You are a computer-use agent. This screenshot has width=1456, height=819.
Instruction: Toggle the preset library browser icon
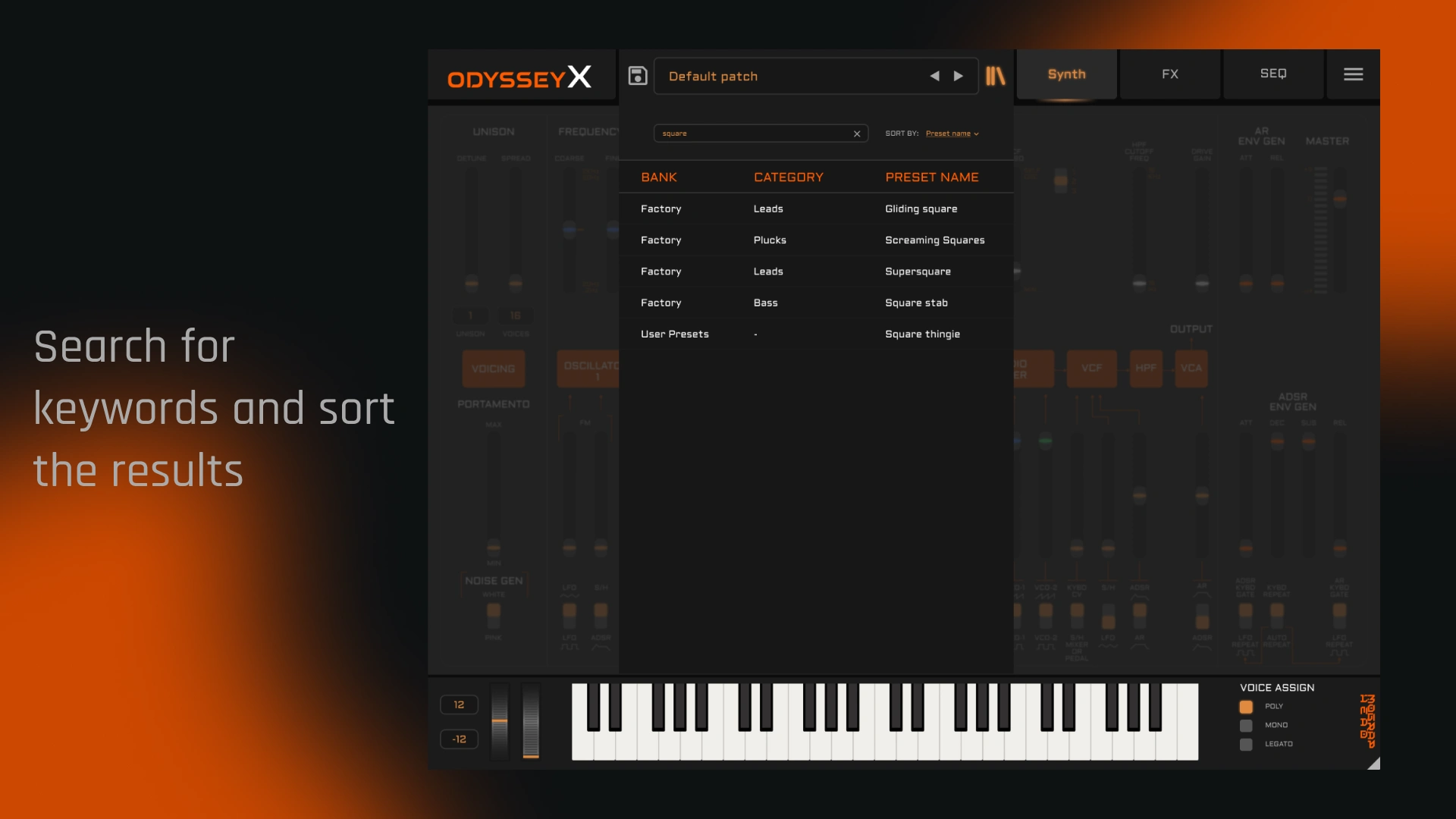[x=995, y=76]
